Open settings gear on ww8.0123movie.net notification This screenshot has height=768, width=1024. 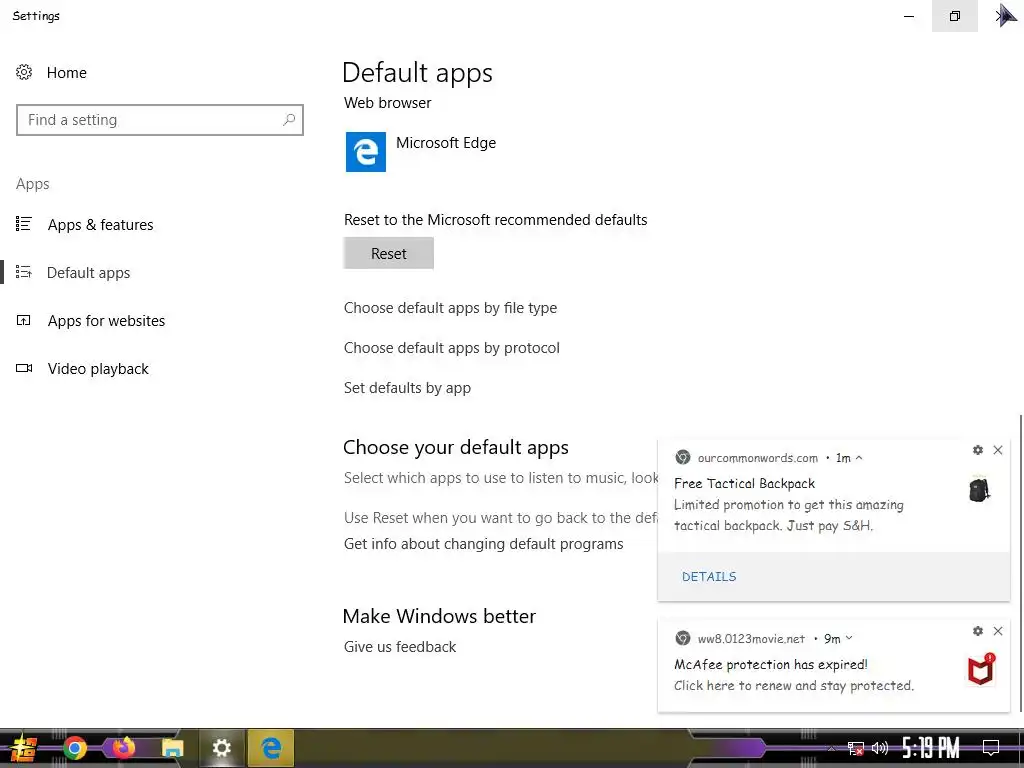(x=978, y=631)
